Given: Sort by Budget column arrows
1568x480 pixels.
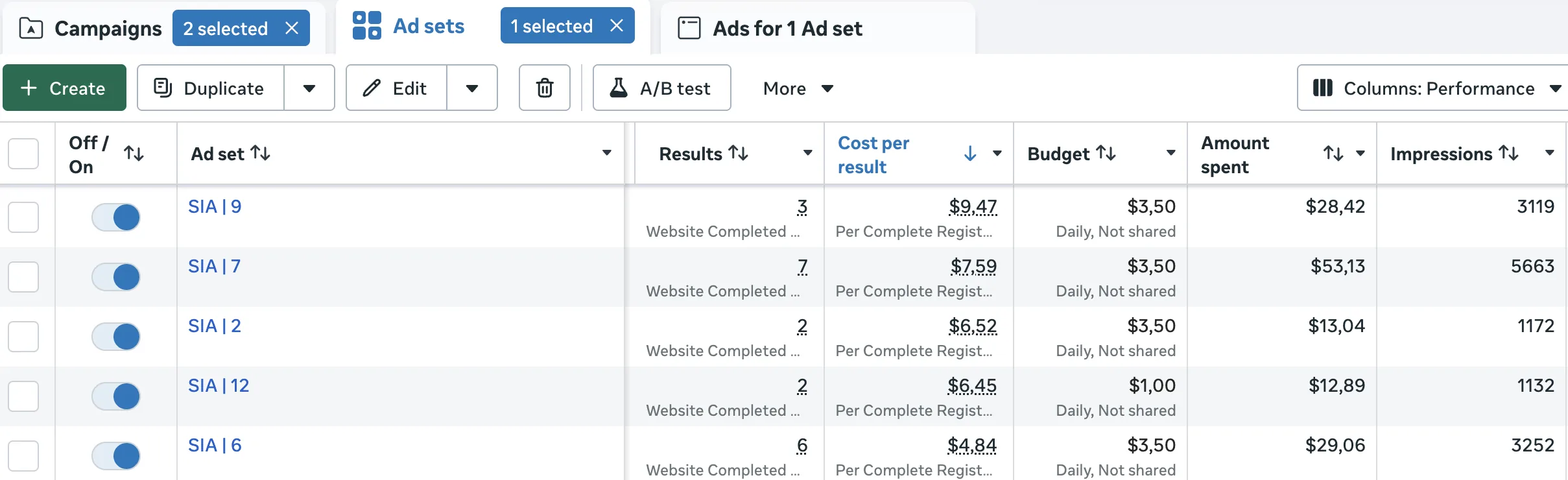Looking at the screenshot, I should [1106, 153].
